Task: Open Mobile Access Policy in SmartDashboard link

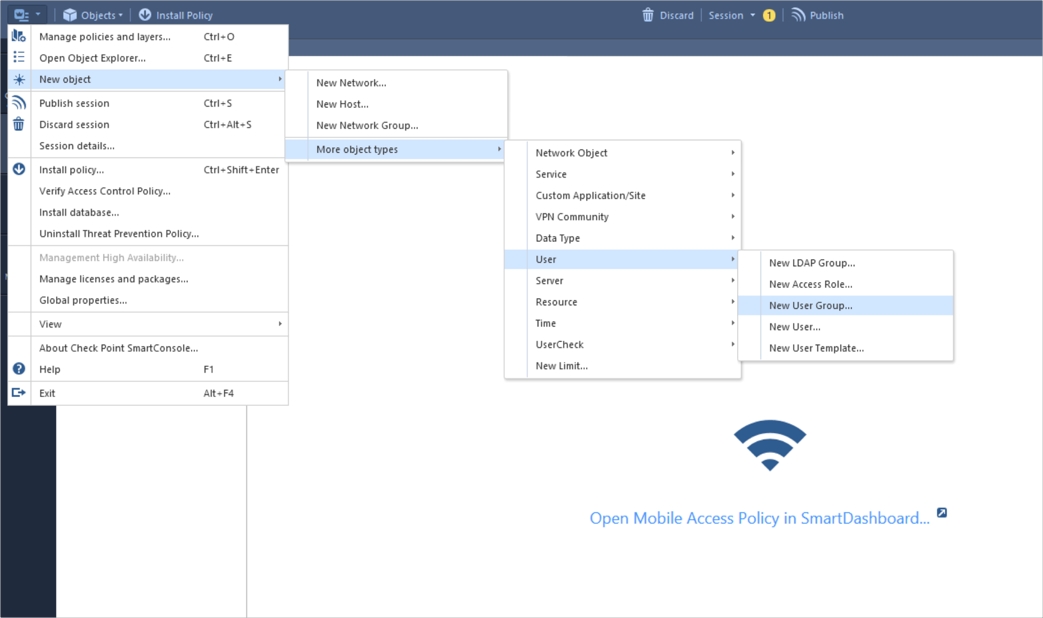Action: (759, 518)
